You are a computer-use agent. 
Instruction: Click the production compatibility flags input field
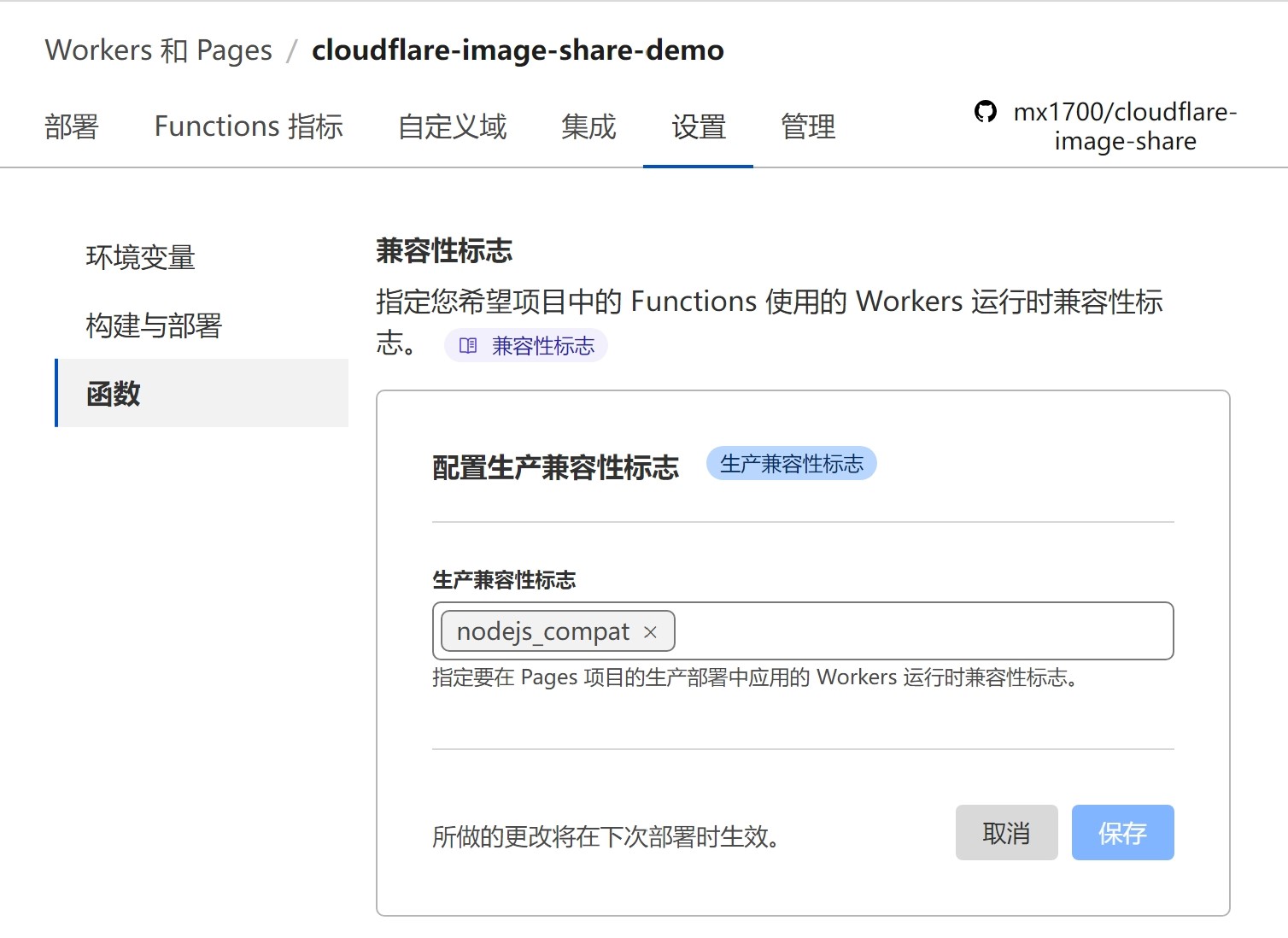click(897, 631)
